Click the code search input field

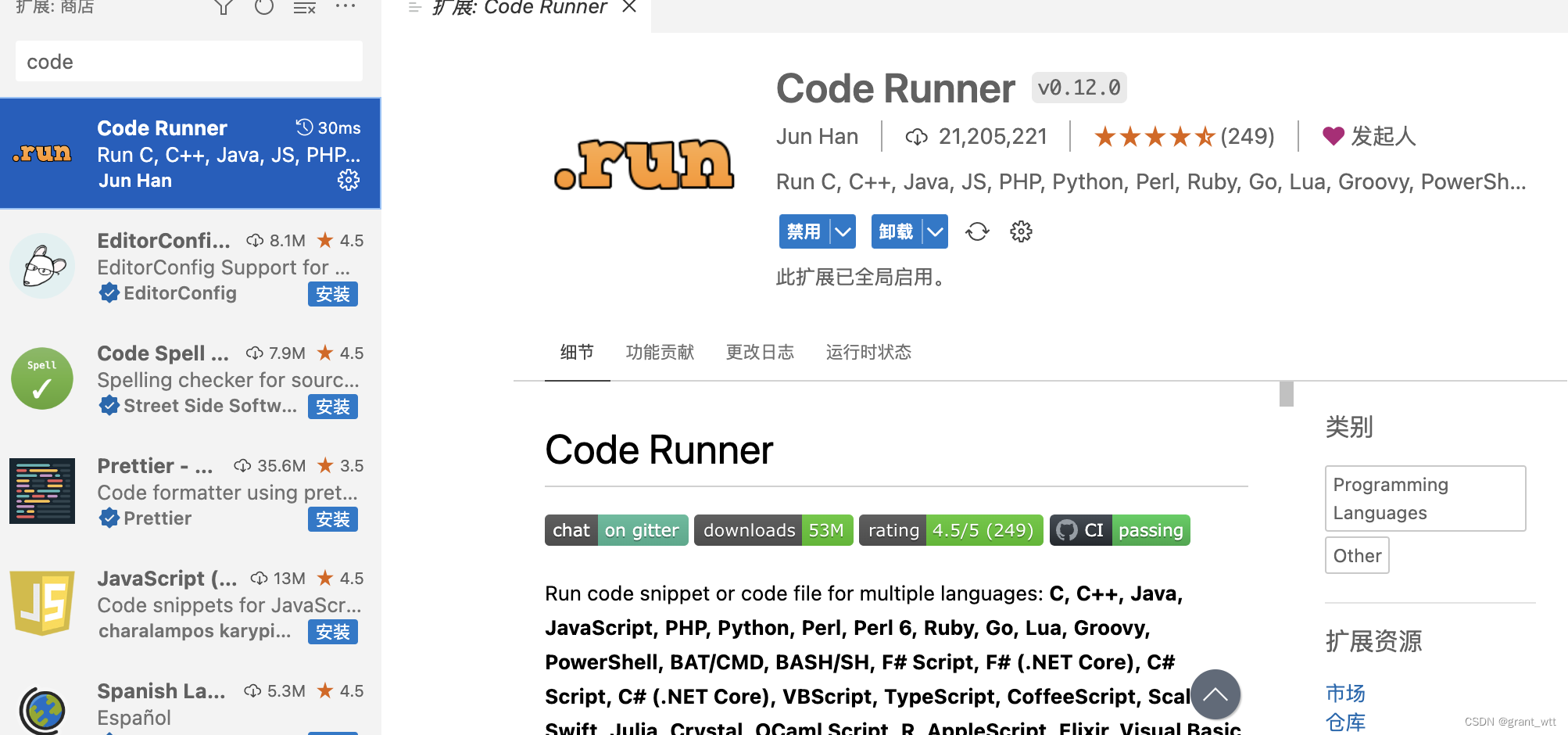(x=189, y=61)
